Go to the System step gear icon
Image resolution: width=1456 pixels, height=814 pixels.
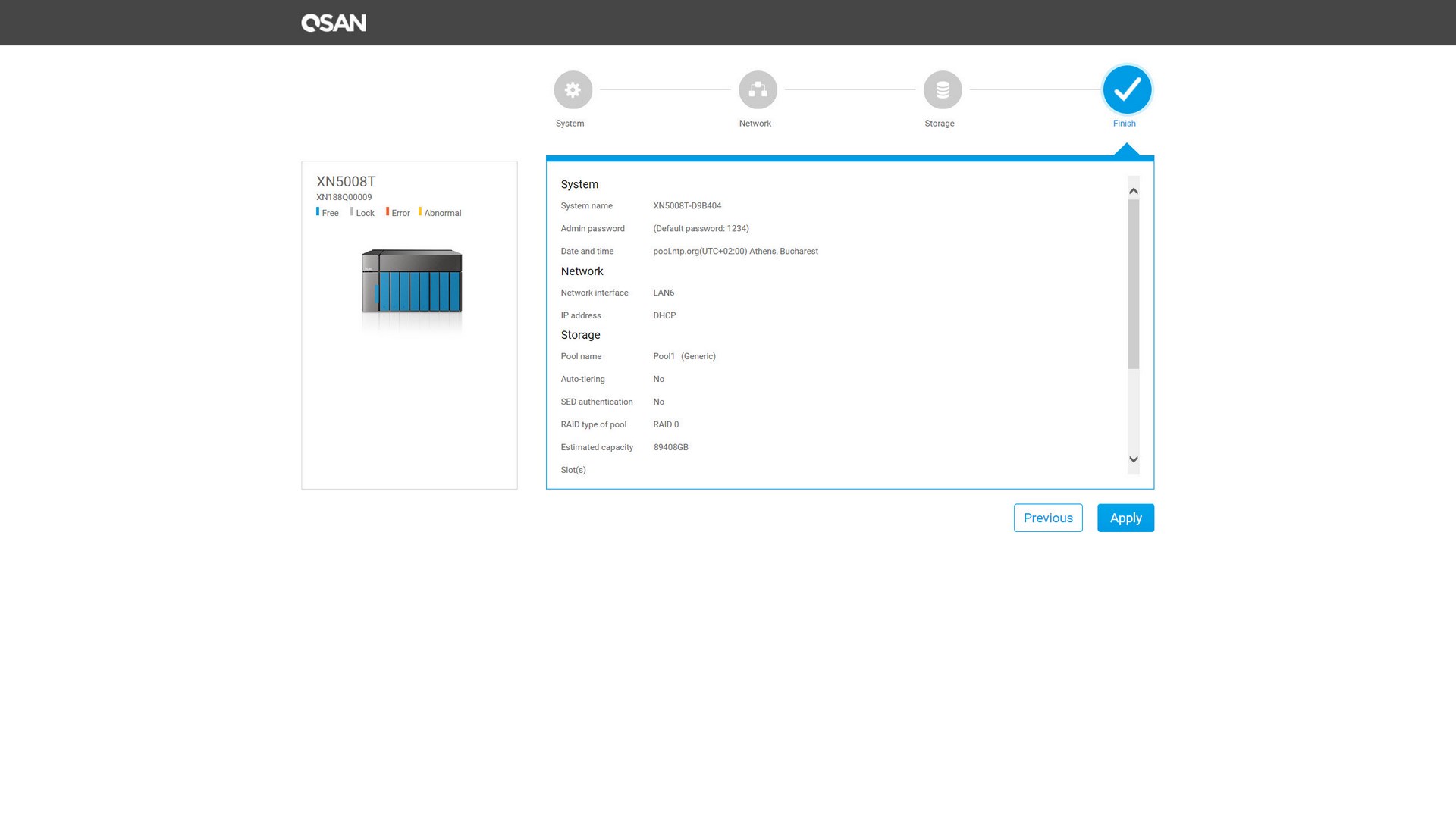(573, 89)
